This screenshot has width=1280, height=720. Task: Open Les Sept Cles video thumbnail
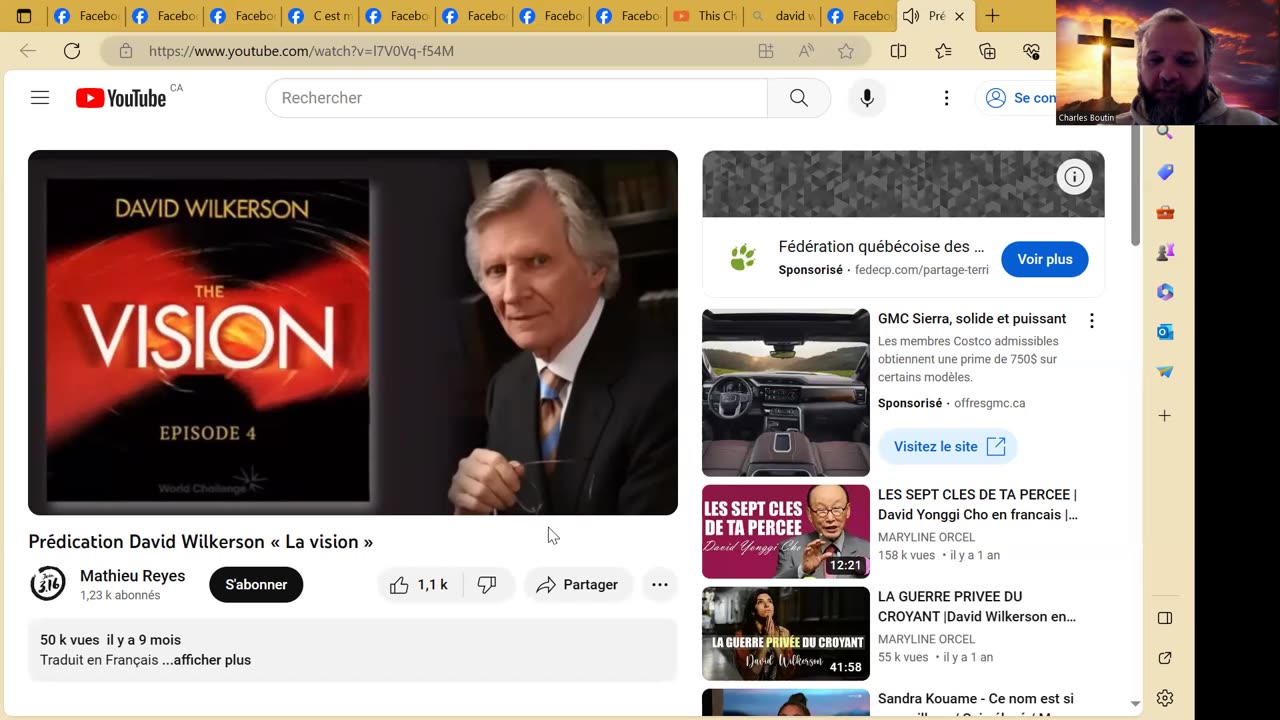pyautogui.click(x=786, y=532)
